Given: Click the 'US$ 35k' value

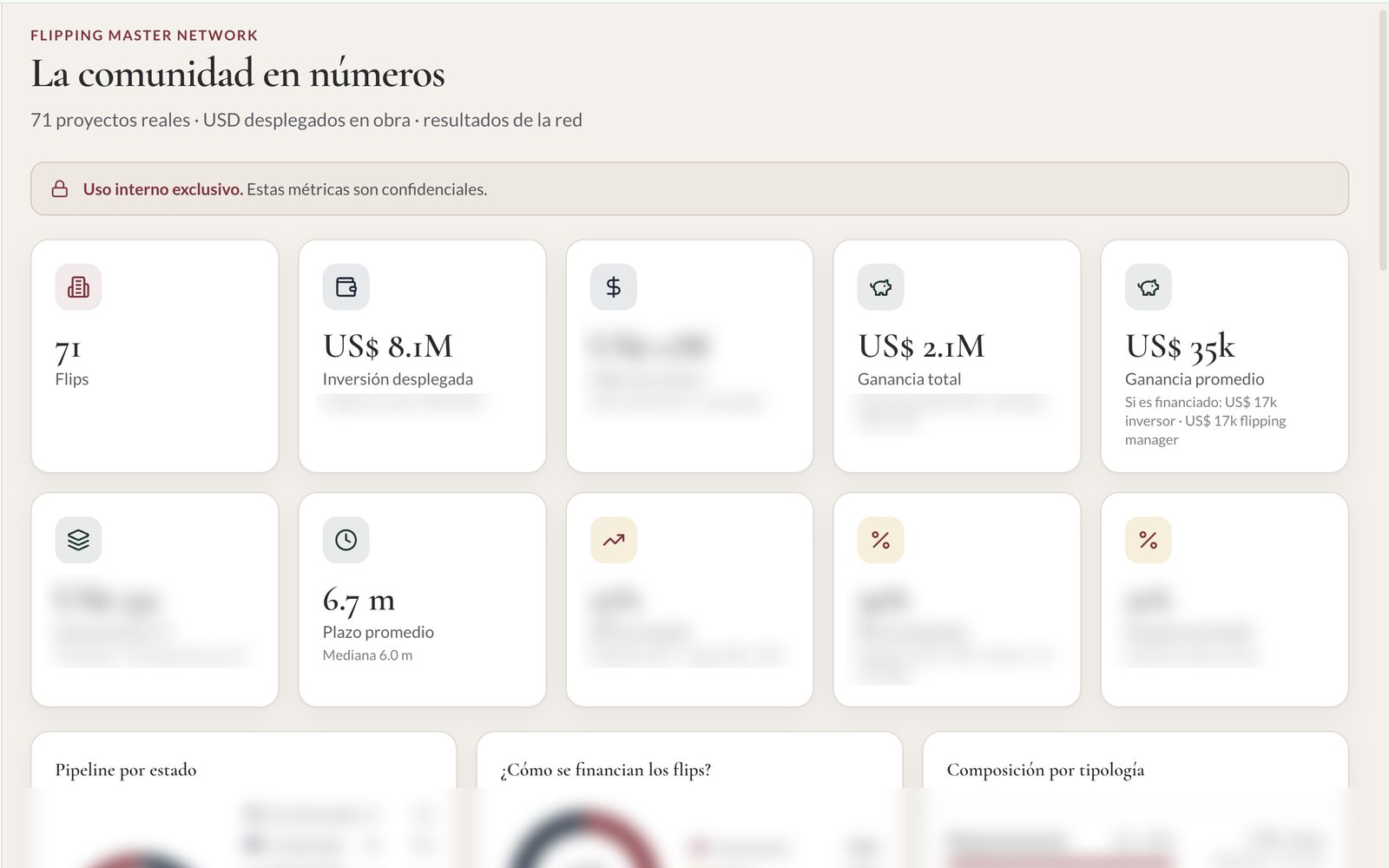Looking at the screenshot, I should click(1180, 346).
